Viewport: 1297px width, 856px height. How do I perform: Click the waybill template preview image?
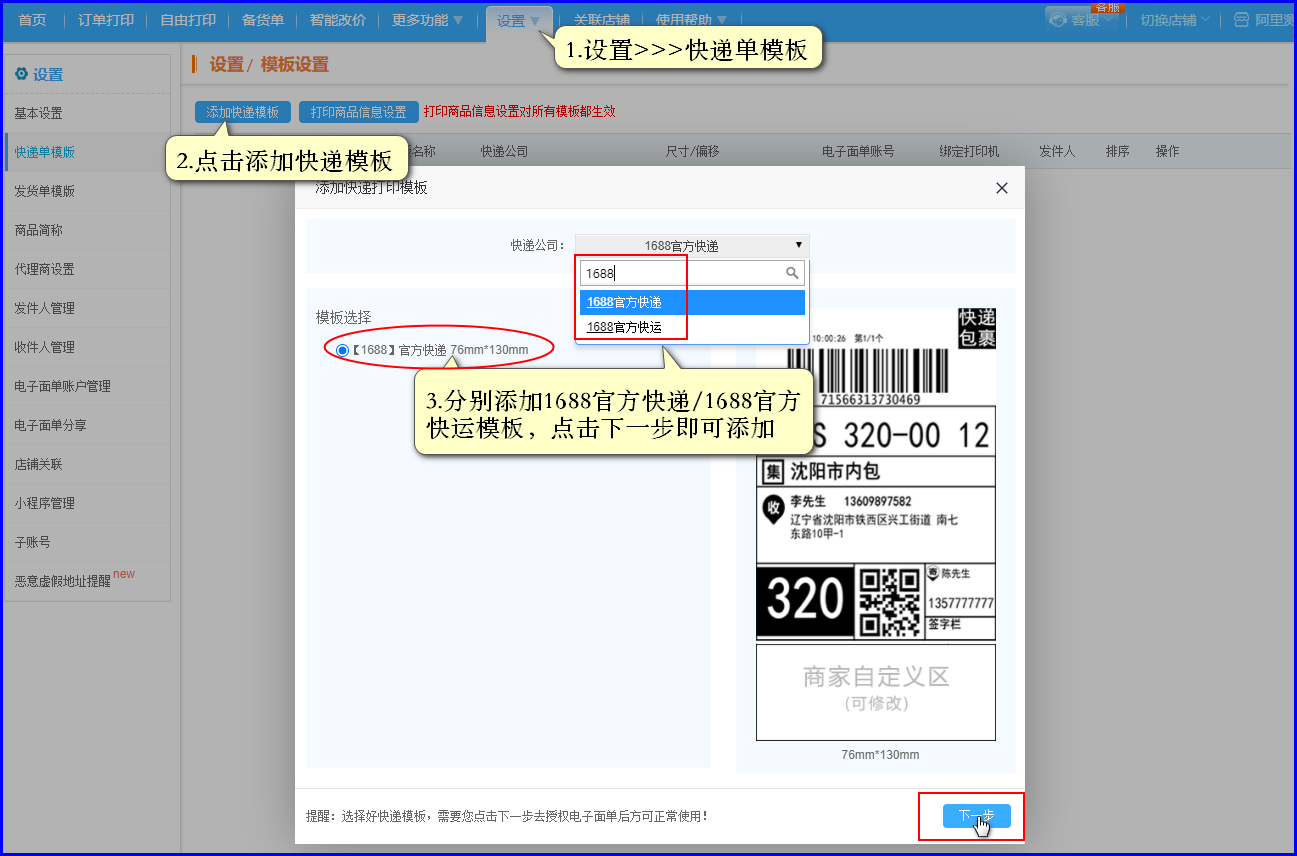pos(876,524)
